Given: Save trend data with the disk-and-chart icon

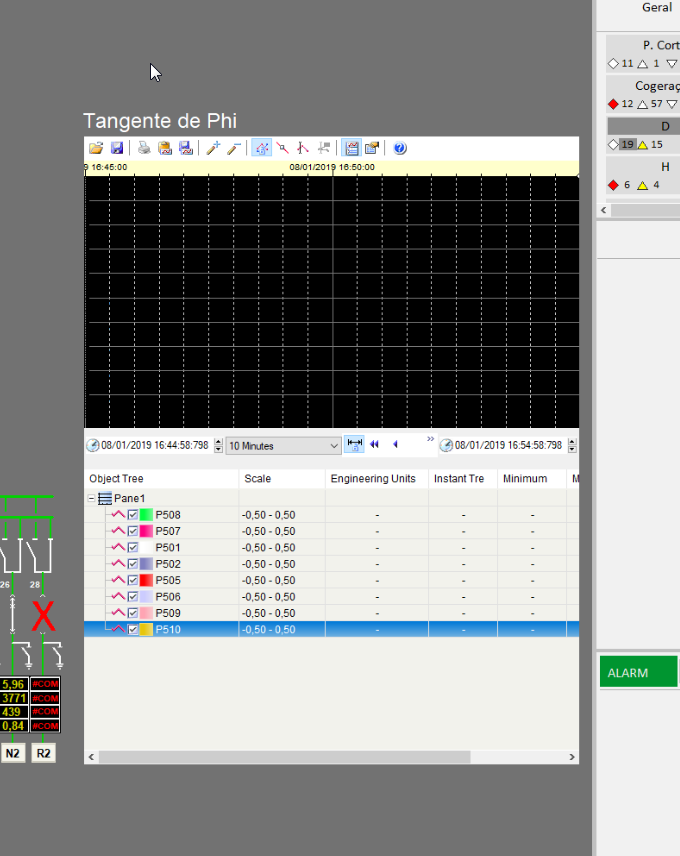Looking at the screenshot, I should click(x=186, y=148).
